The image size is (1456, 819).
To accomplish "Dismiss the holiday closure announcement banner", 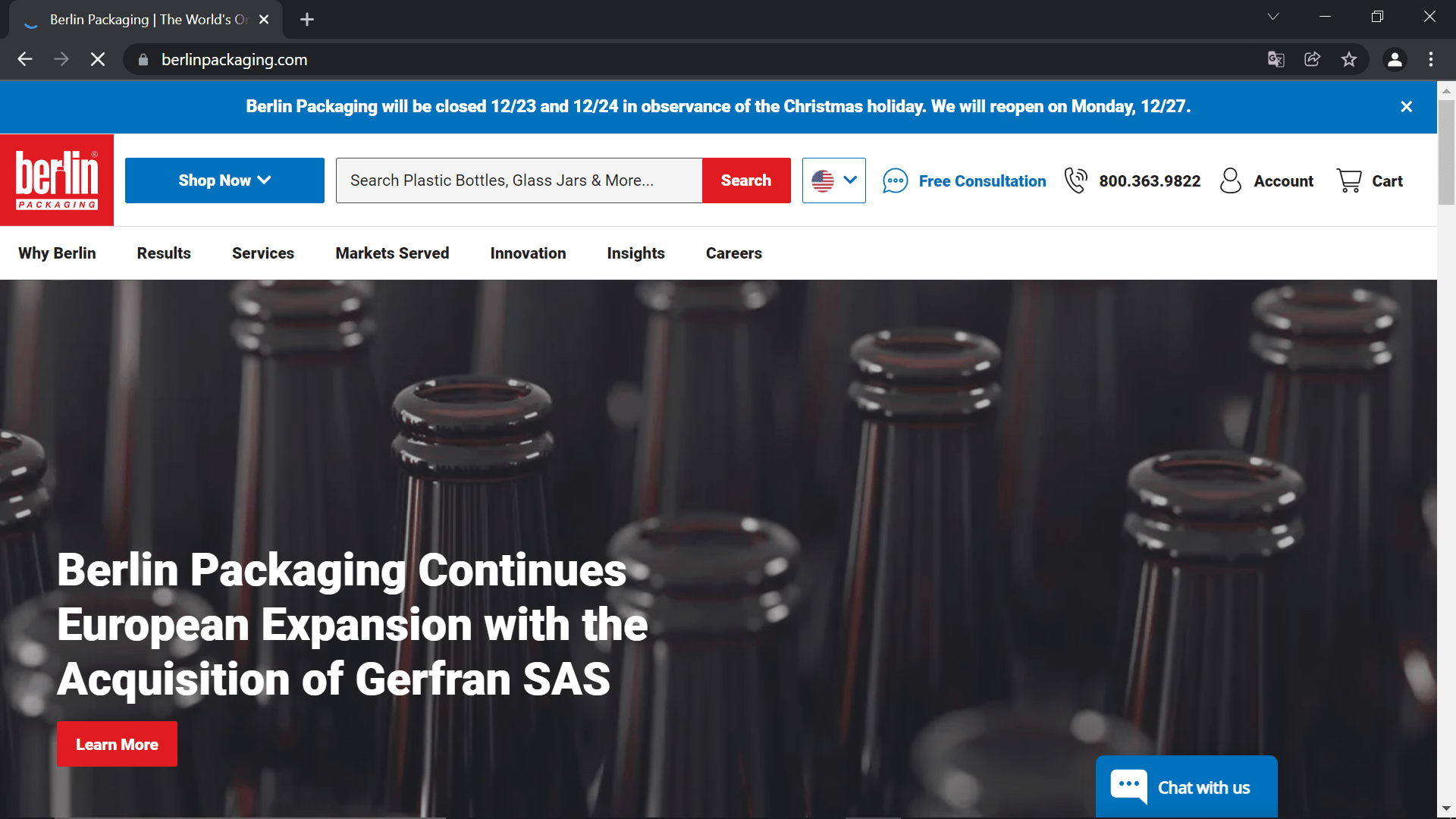I will tap(1406, 107).
